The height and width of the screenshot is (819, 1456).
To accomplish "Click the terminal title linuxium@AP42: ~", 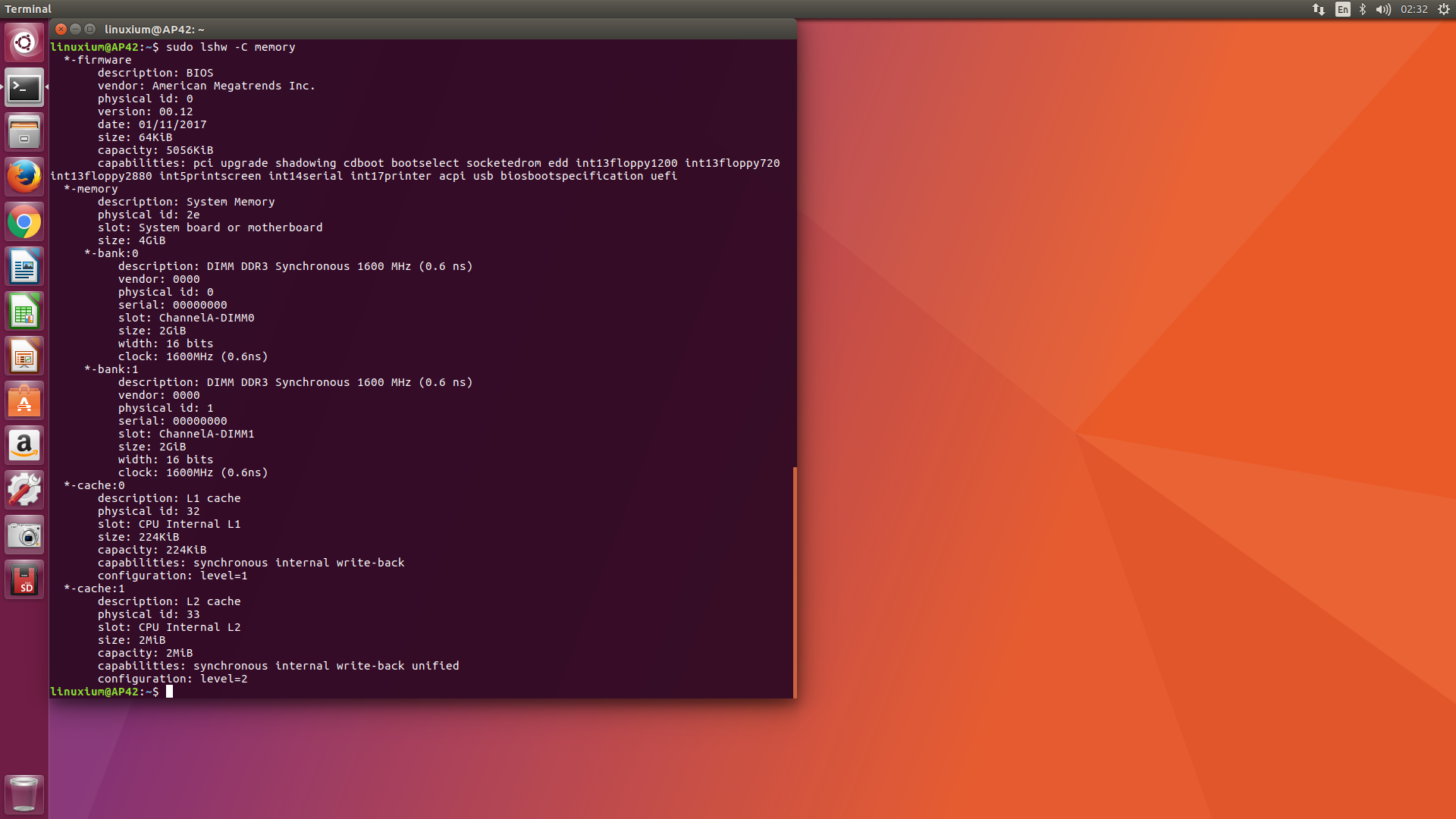I will point(155,30).
